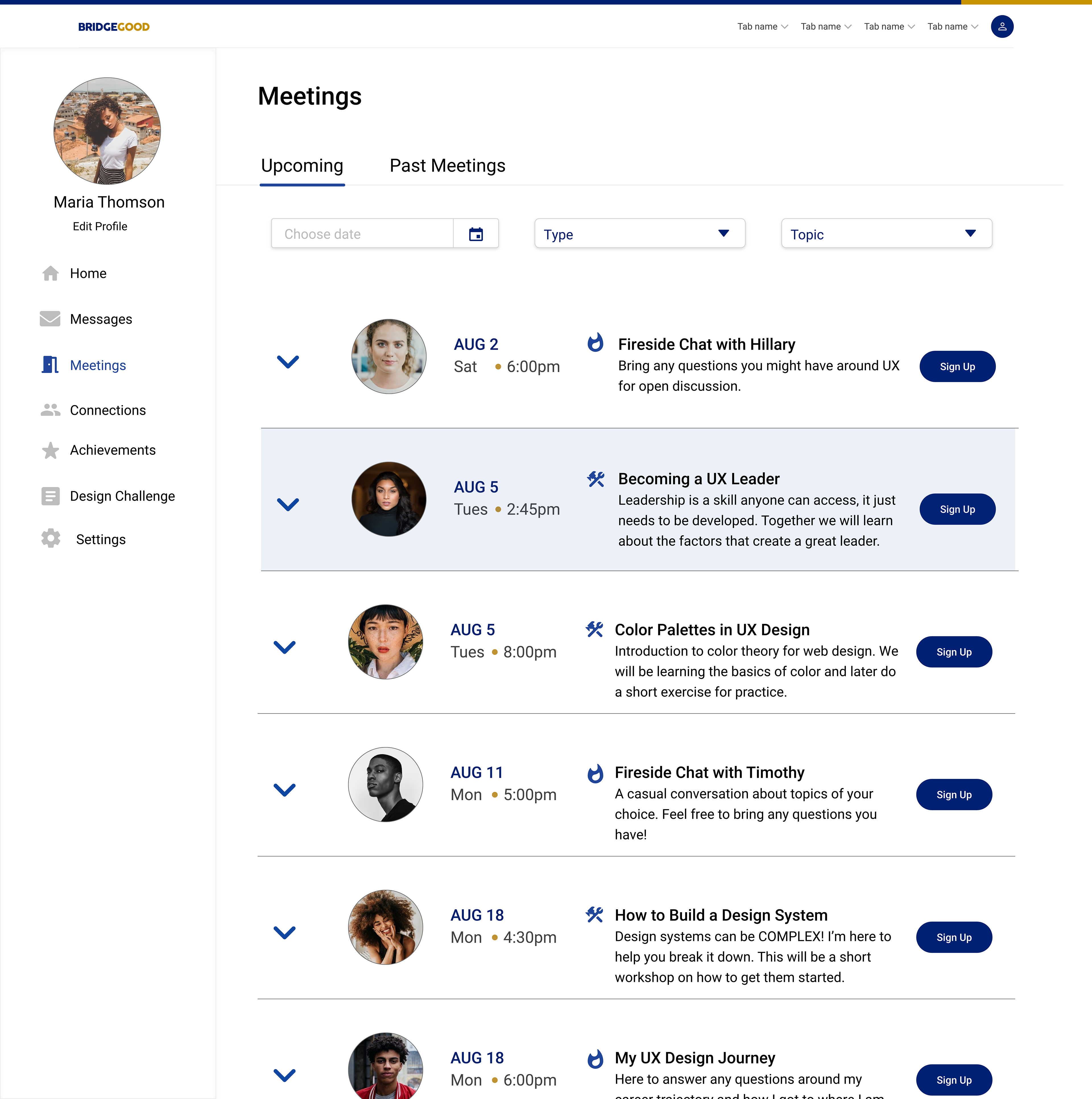1092x1099 pixels.
Task: Expand the Aug 11 Fireside Chat with Timothy row
Action: point(285,790)
